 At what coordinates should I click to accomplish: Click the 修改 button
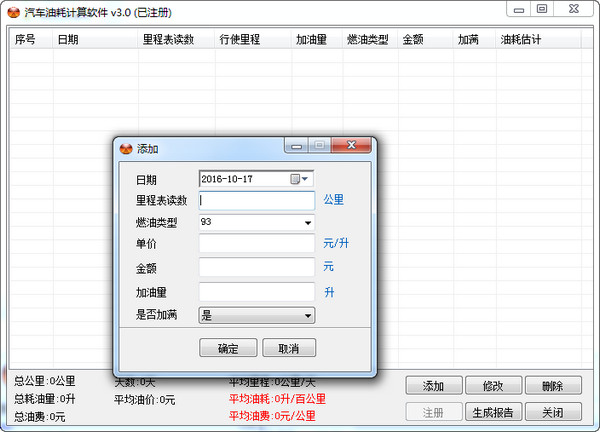pyautogui.click(x=492, y=386)
